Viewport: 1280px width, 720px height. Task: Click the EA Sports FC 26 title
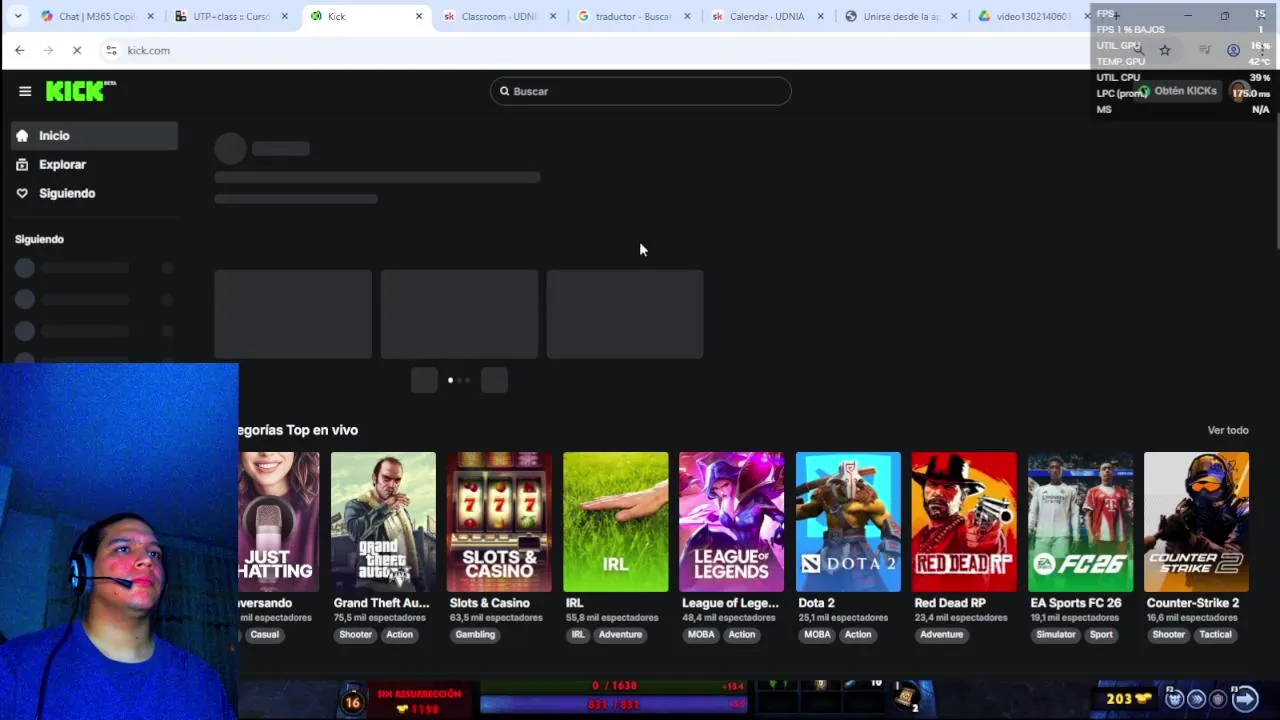click(1076, 603)
